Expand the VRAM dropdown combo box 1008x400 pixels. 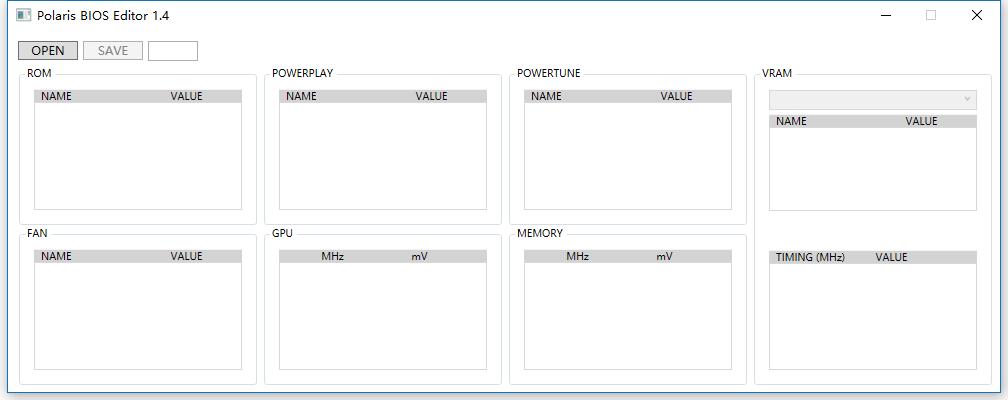click(872, 100)
